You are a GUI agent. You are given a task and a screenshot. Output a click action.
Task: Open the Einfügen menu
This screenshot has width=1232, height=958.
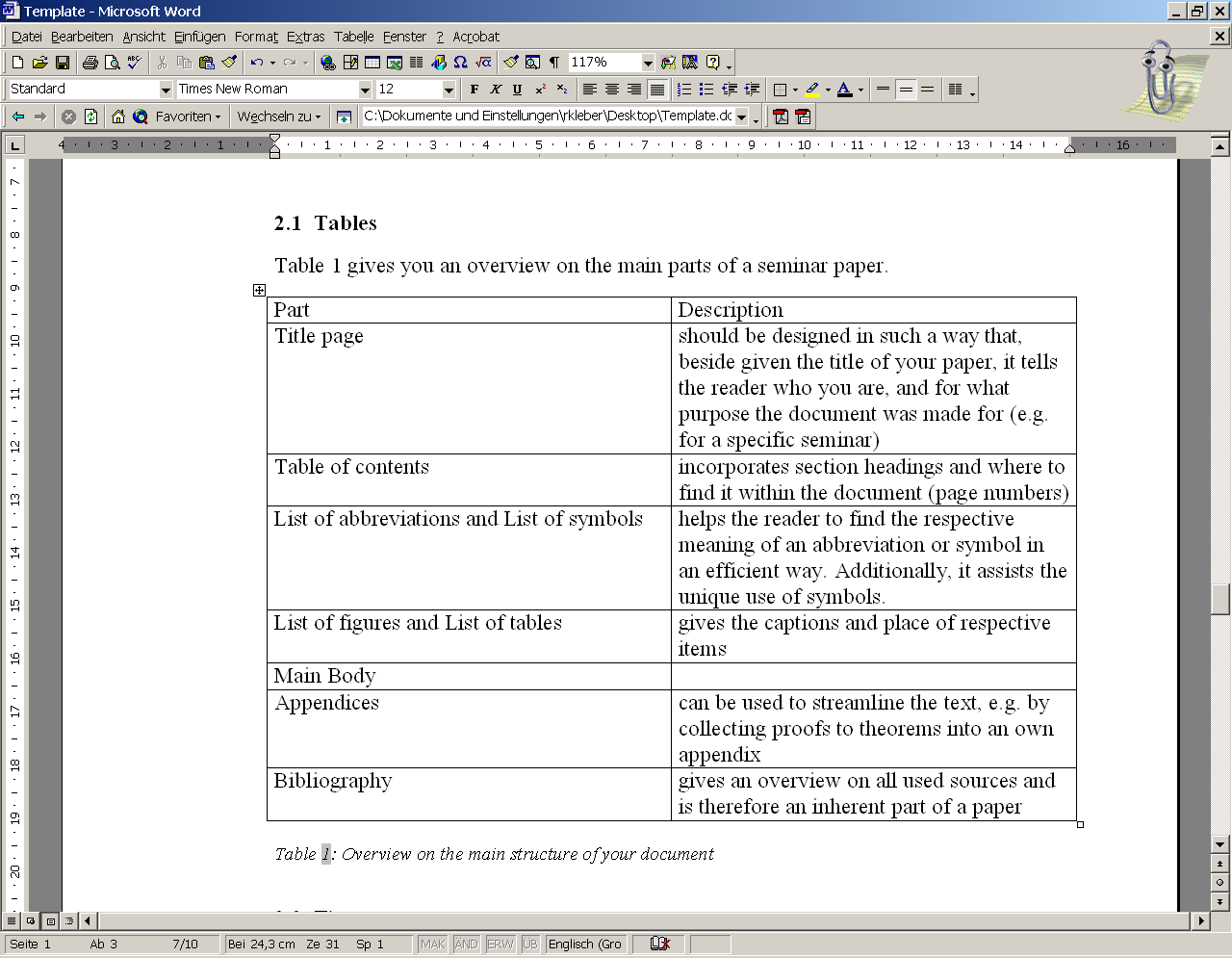coord(200,37)
